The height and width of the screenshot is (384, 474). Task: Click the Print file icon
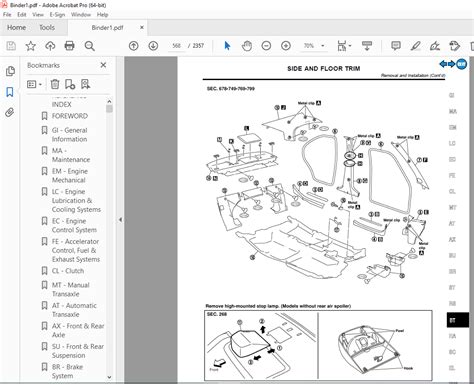pyautogui.click(x=70, y=46)
